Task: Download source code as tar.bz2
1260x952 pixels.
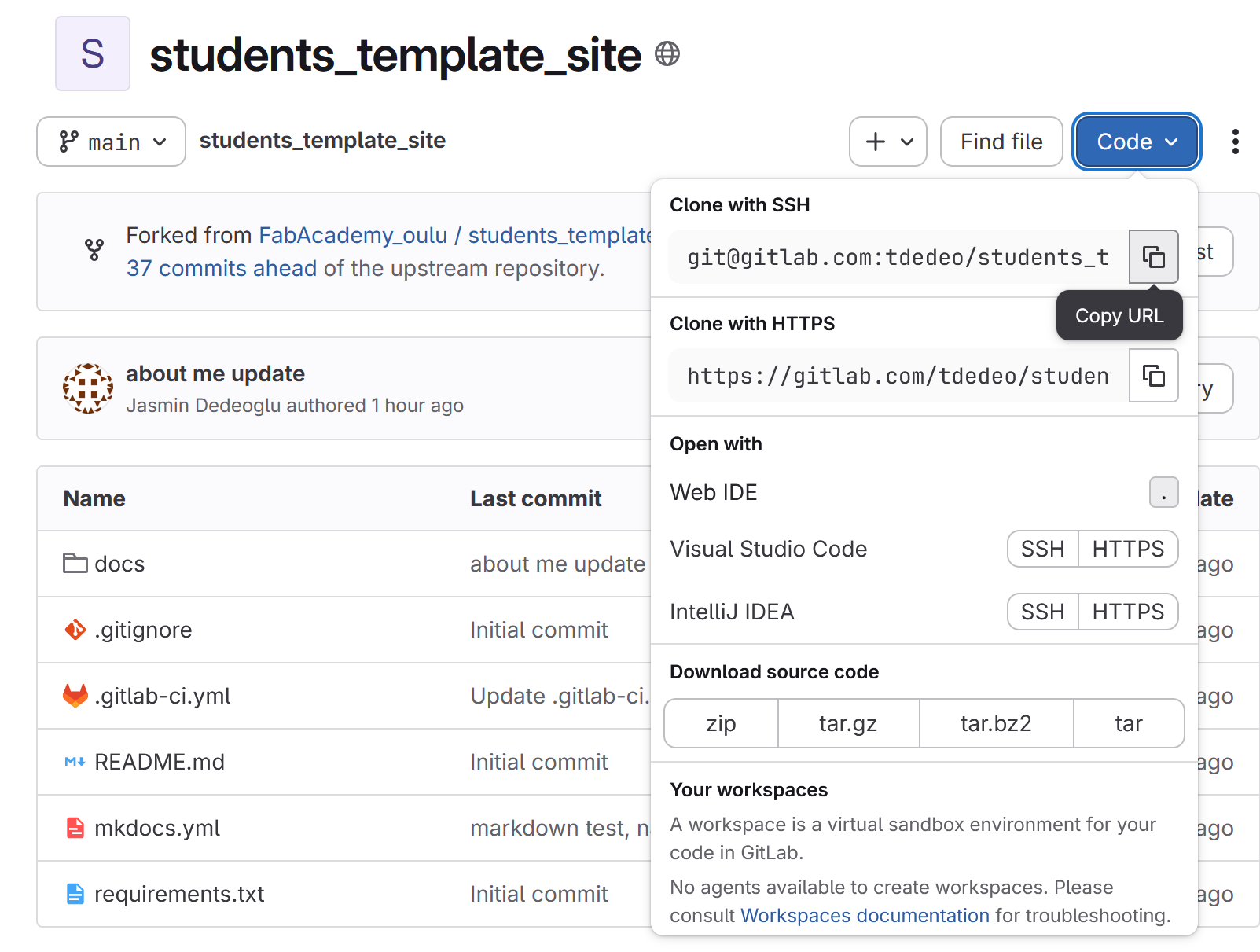Action: click(996, 723)
